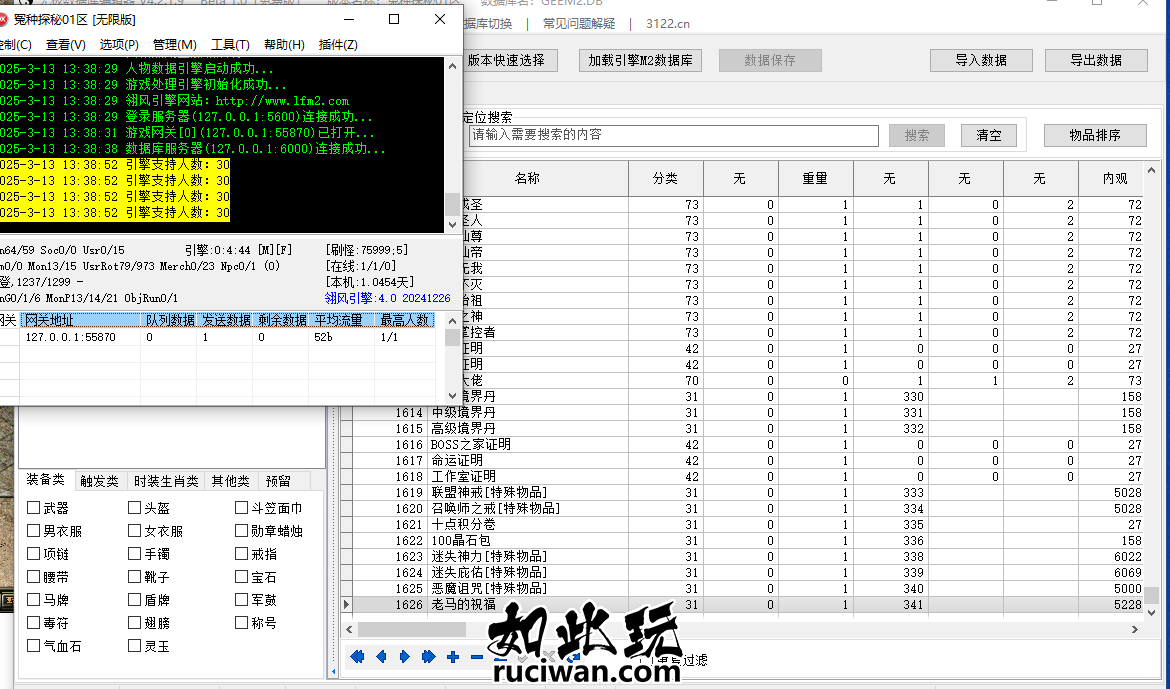
Task: Switch to the 时装生肖类 tab
Action: [166, 481]
